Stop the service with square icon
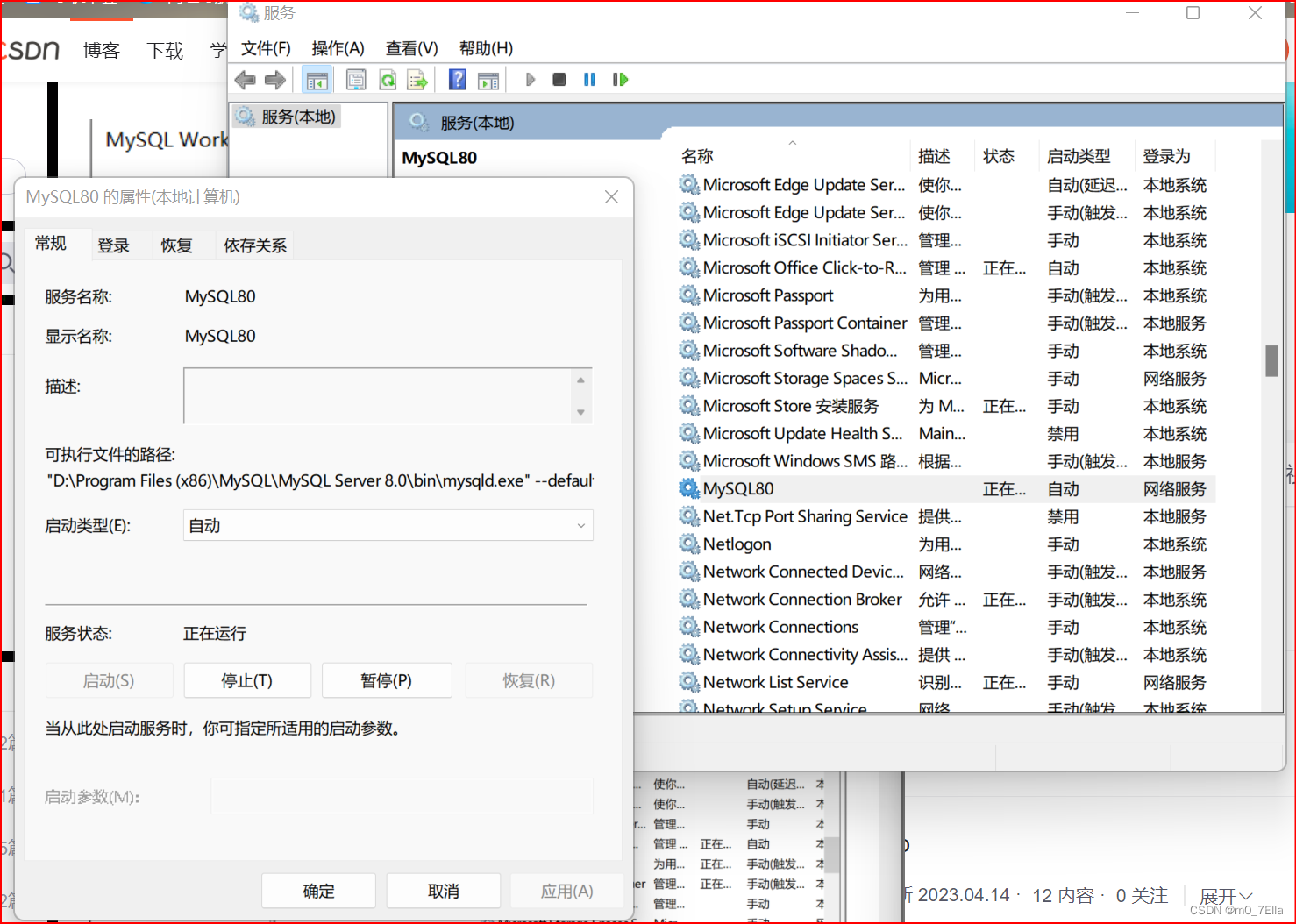The image size is (1296, 924). [559, 80]
